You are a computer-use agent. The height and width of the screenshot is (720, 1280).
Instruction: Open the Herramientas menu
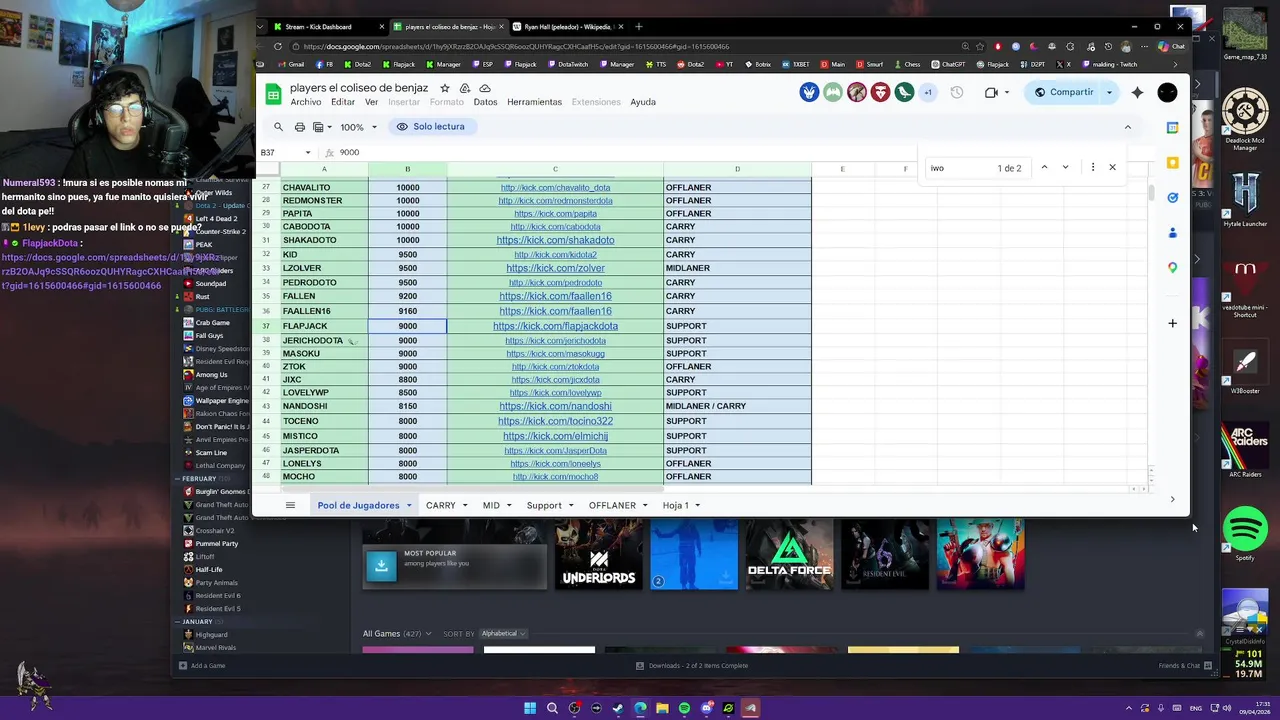[534, 102]
